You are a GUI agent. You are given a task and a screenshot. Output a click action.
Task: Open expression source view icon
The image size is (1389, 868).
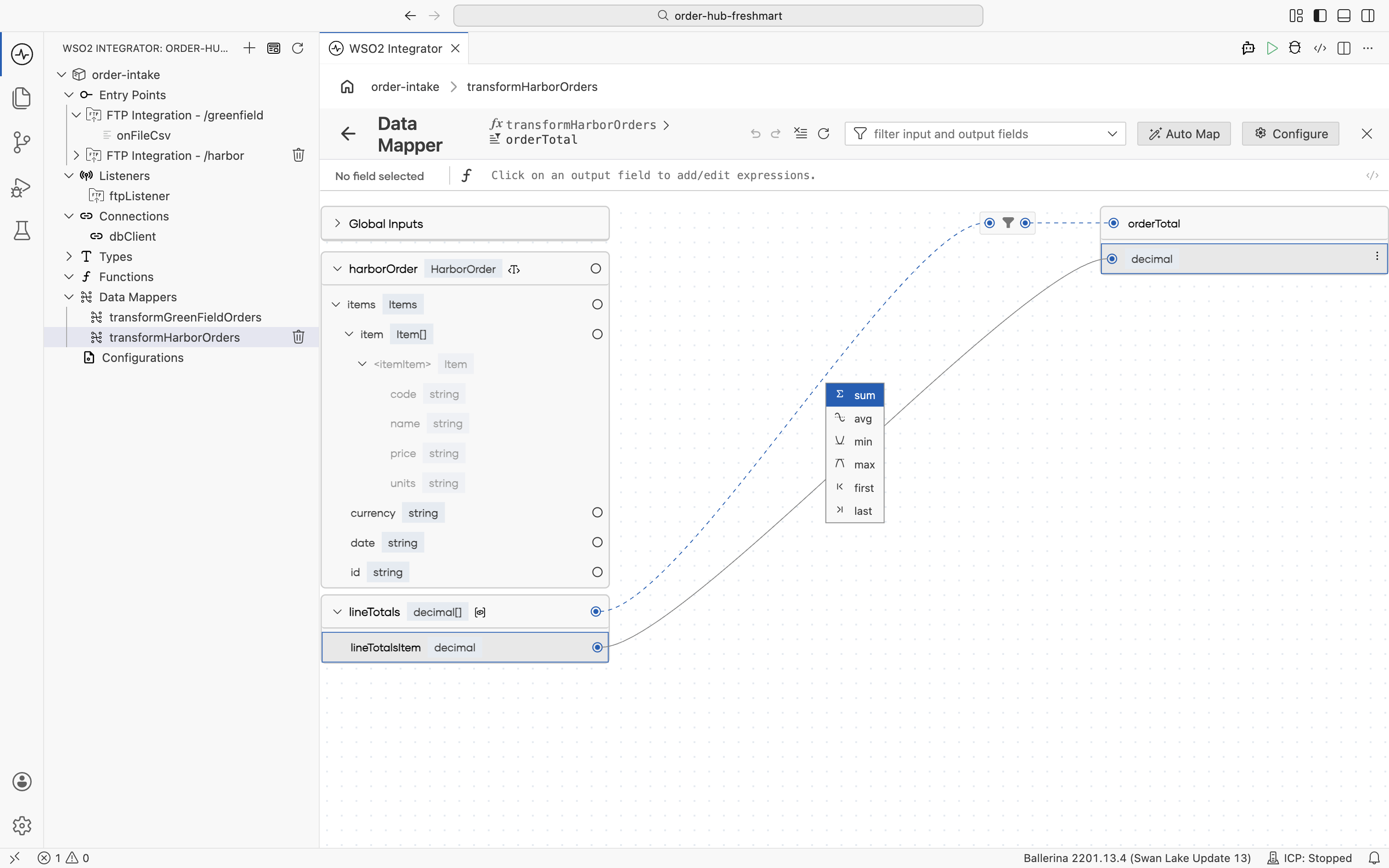[1372, 175]
